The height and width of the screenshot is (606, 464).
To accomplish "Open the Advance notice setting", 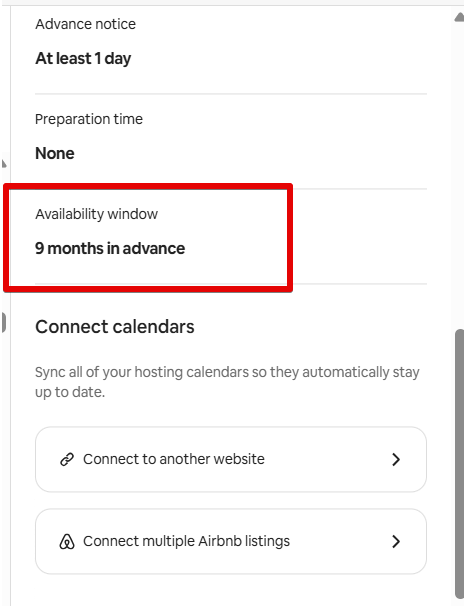I will 231,46.
